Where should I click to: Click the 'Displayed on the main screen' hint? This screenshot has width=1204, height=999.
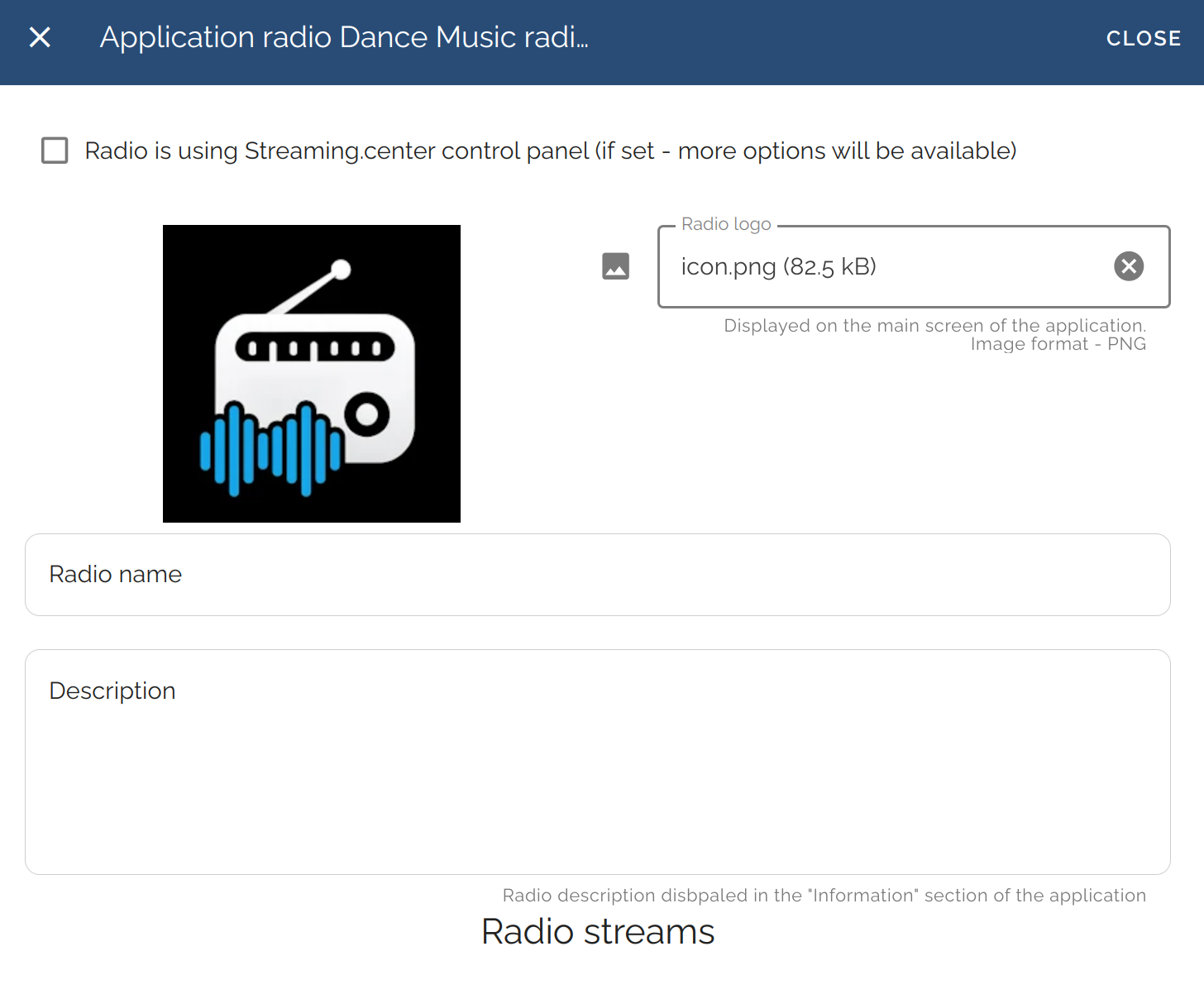tap(934, 326)
